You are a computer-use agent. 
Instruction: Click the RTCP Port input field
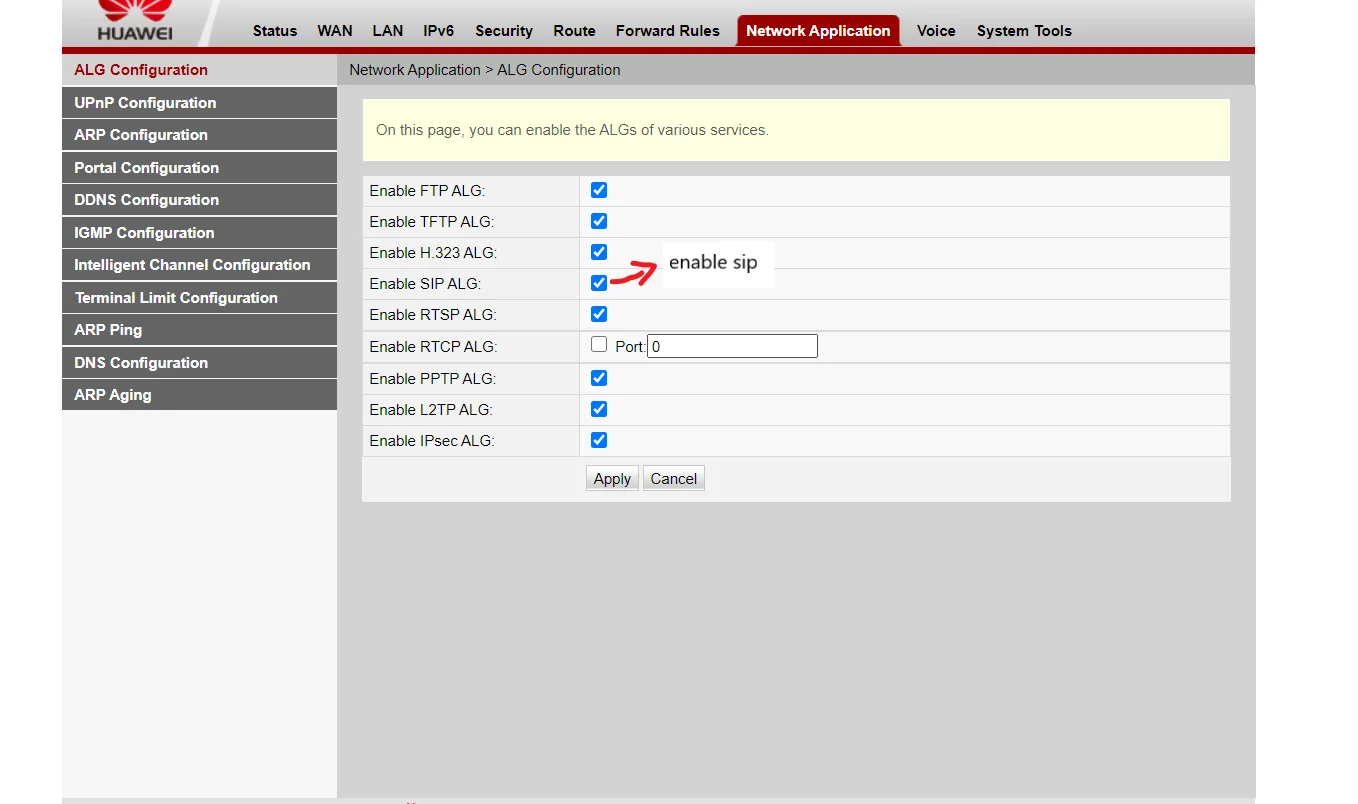coord(732,346)
